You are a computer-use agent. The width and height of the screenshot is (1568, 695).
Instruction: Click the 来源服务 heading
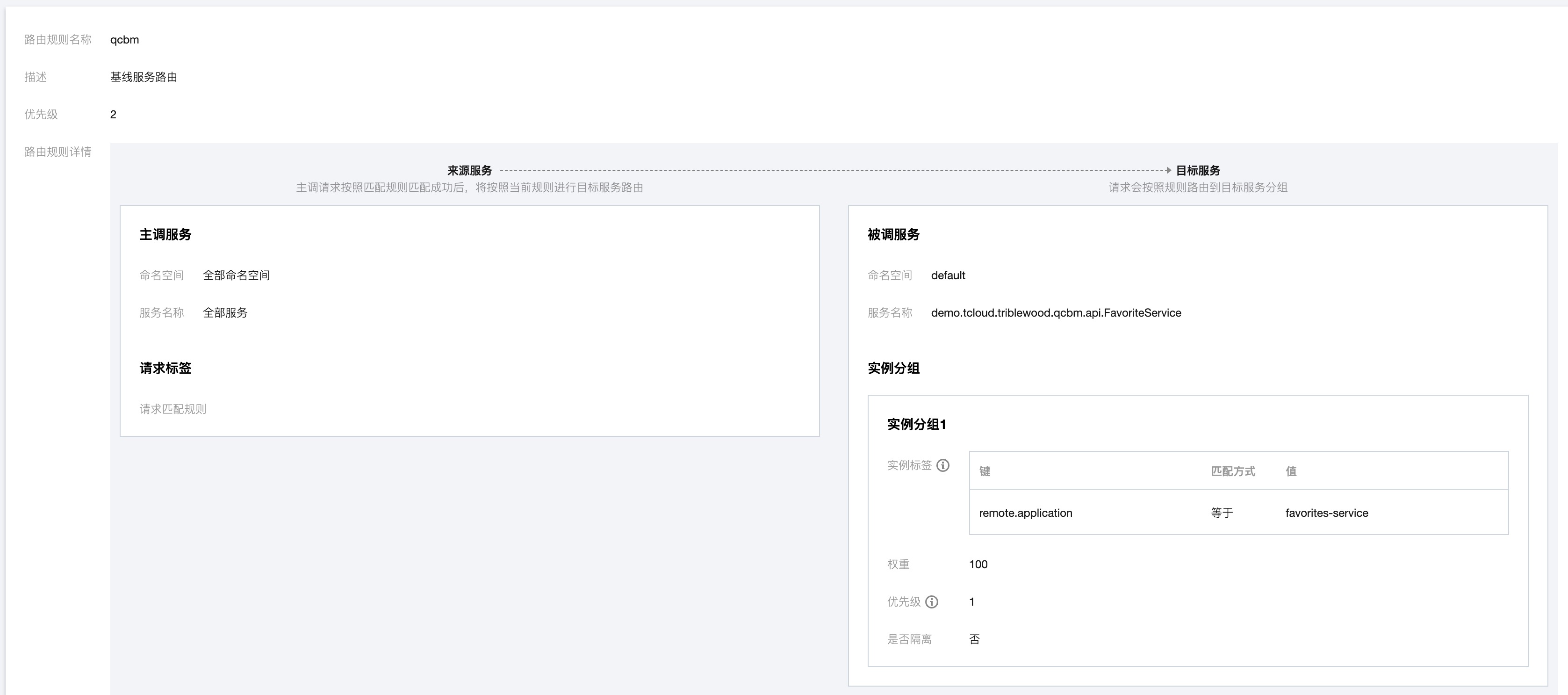469,171
